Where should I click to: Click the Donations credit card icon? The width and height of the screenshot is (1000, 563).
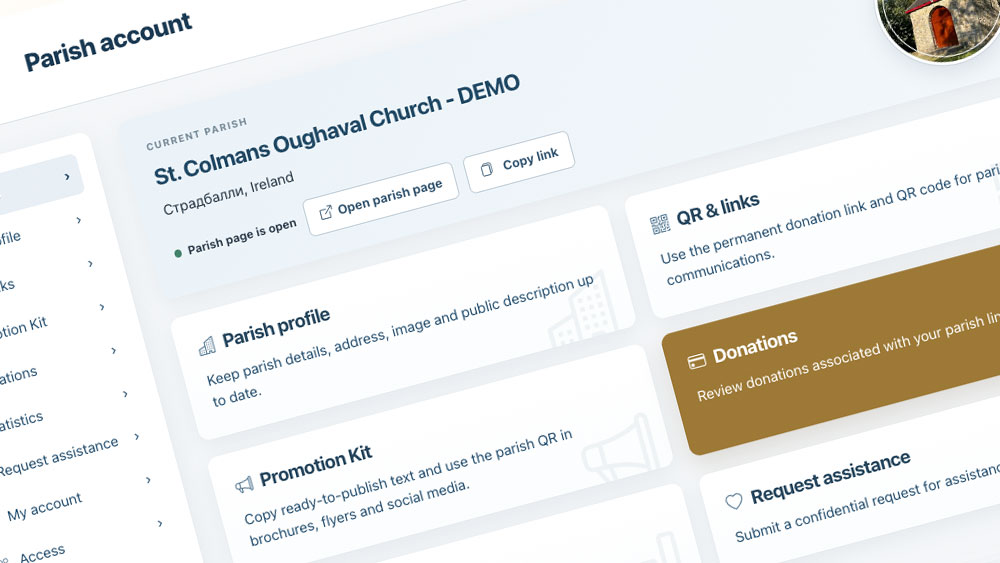pyautogui.click(x=696, y=361)
